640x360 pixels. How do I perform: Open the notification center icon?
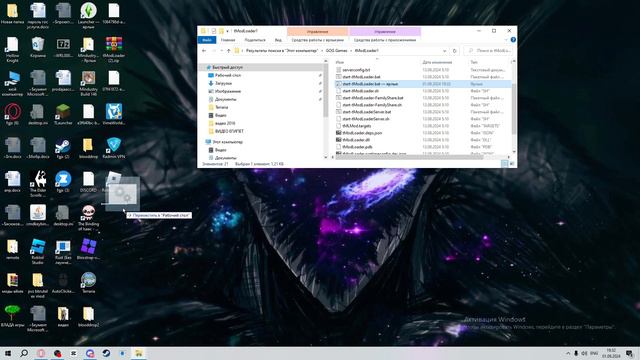[629, 353]
